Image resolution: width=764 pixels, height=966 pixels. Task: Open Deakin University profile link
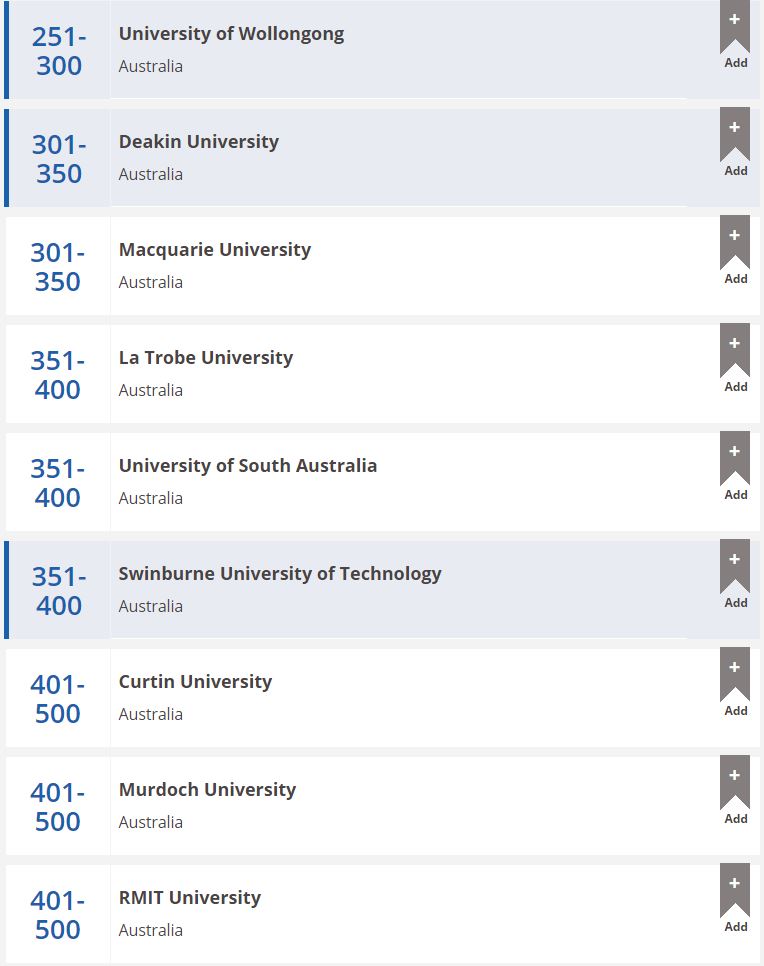[x=199, y=141]
